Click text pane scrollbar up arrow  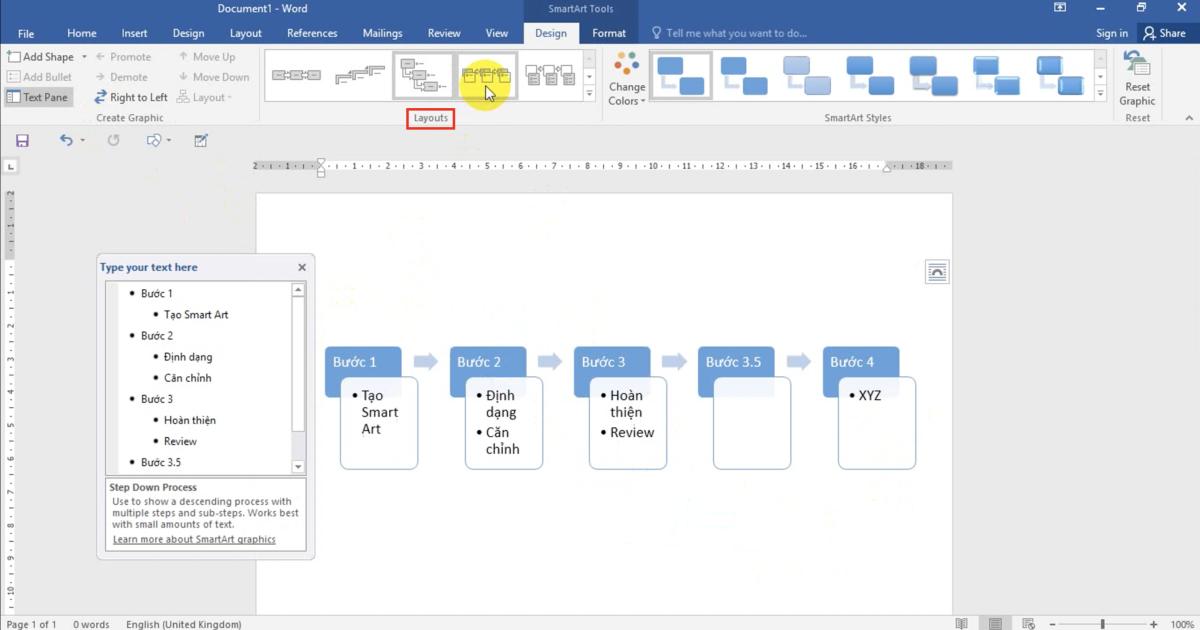pyautogui.click(x=298, y=290)
